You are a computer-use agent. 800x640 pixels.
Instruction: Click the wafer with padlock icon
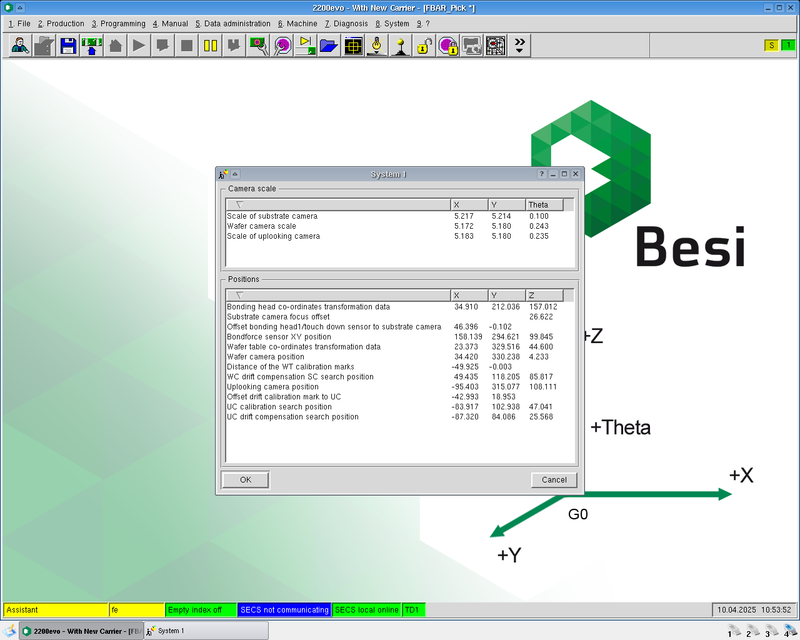point(448,45)
